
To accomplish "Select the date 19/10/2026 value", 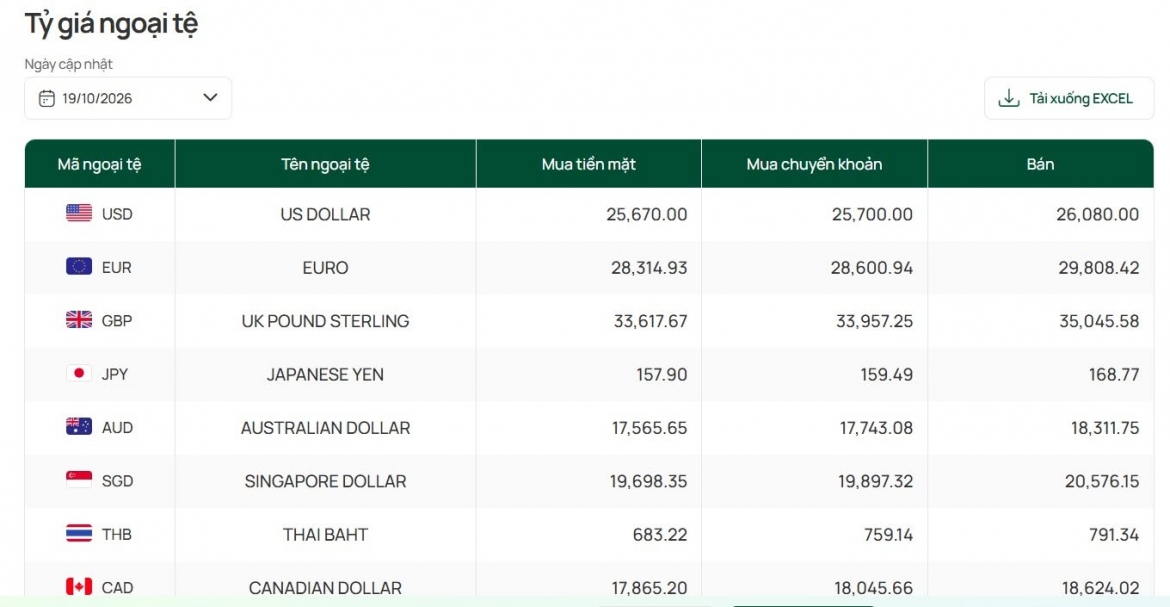I will [97, 99].
